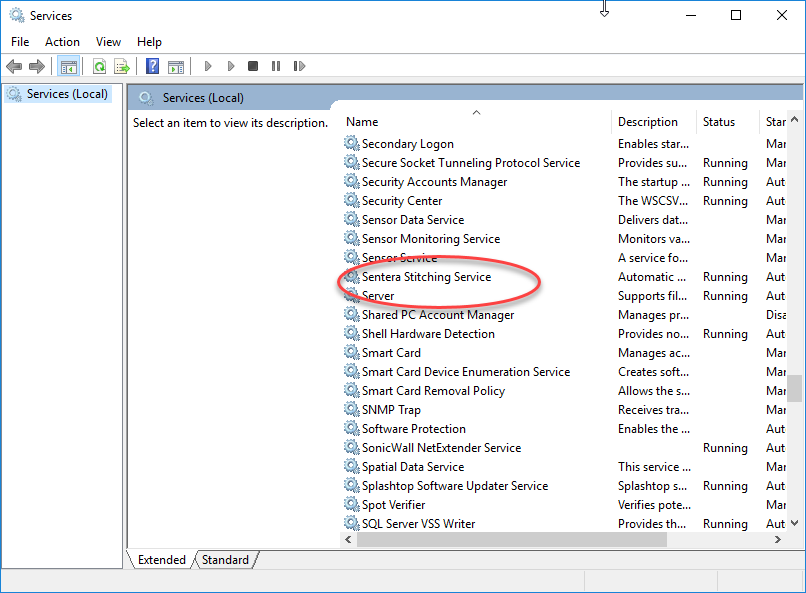Click the Show/Hide Action Pane icon
Viewport: 806px width, 593px height.
point(176,67)
